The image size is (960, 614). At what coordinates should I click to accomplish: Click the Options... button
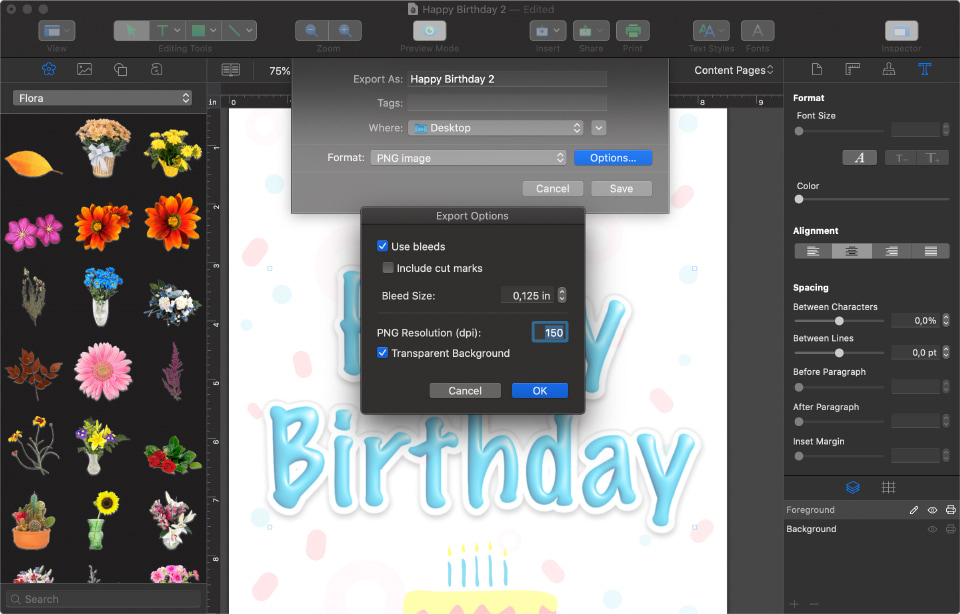coord(613,157)
